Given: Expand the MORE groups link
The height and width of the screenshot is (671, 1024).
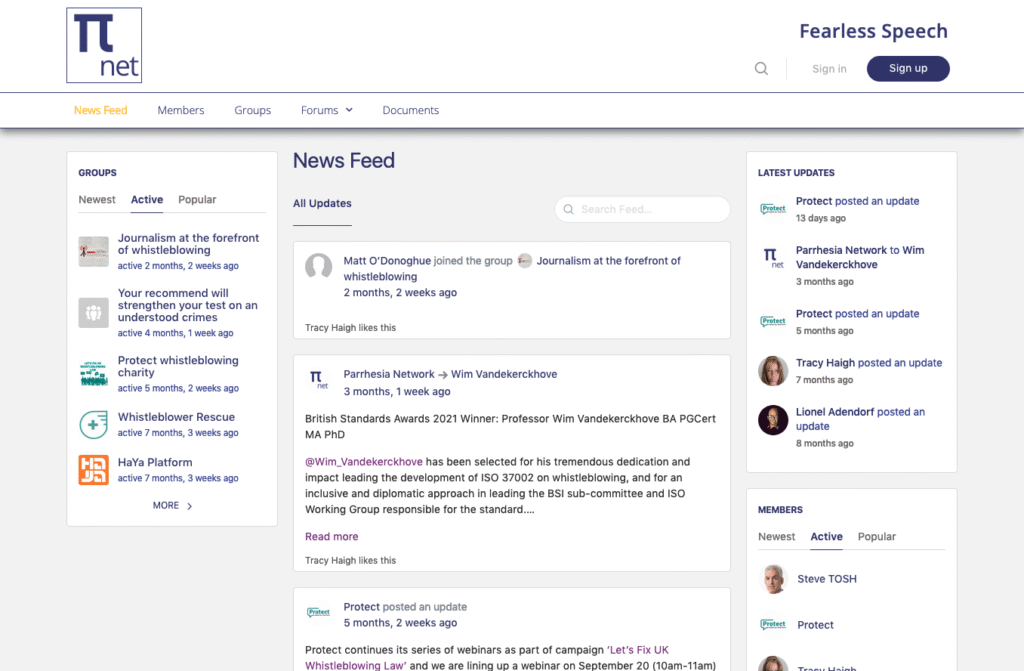Looking at the screenshot, I should [172, 506].
